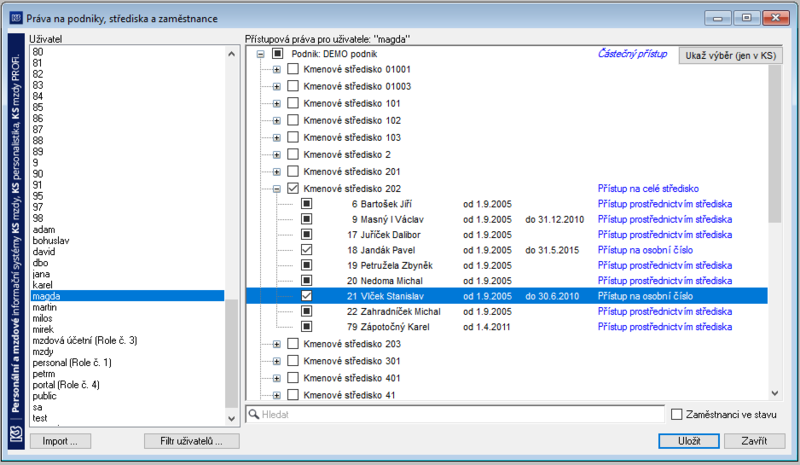
Task: Select row 22 Zahradníček Michal
Action: click(x=507, y=311)
